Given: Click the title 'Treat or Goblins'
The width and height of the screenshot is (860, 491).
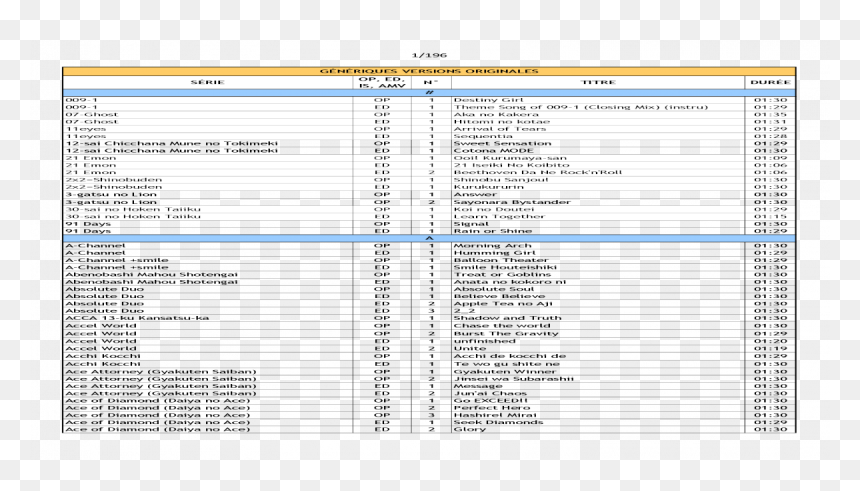Looking at the screenshot, I should point(502,274).
